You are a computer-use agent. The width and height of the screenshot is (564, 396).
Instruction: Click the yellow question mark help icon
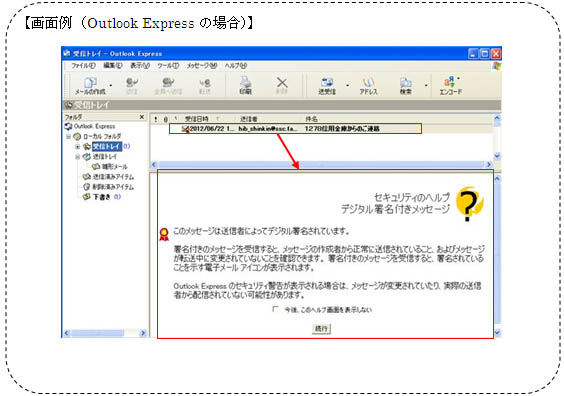469,204
